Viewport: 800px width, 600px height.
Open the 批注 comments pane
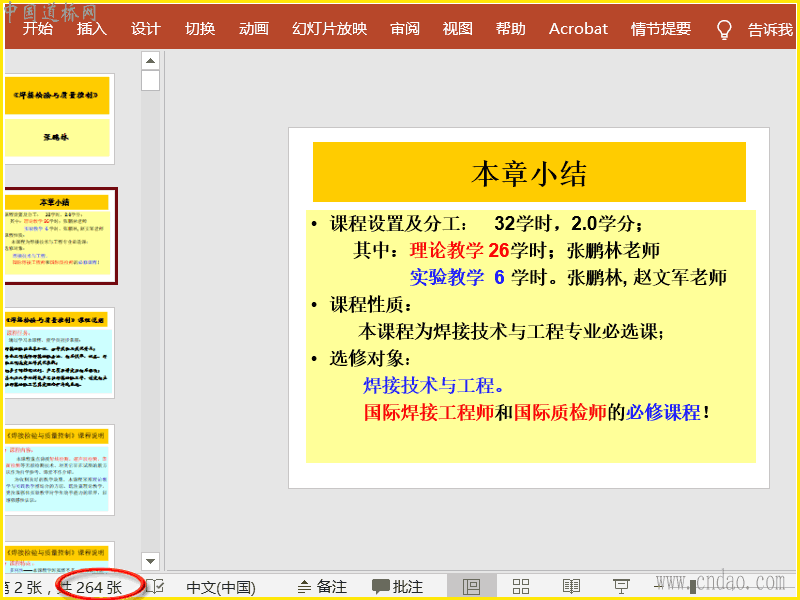click(x=397, y=587)
